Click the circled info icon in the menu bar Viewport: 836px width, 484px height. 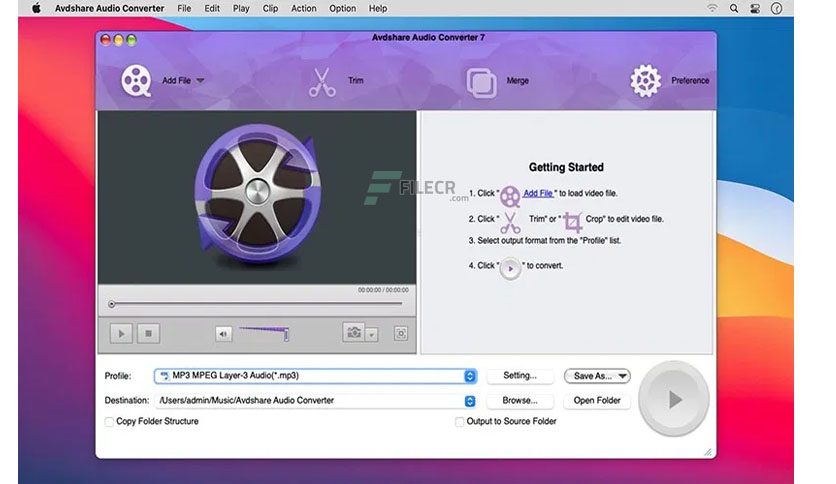(x=777, y=9)
